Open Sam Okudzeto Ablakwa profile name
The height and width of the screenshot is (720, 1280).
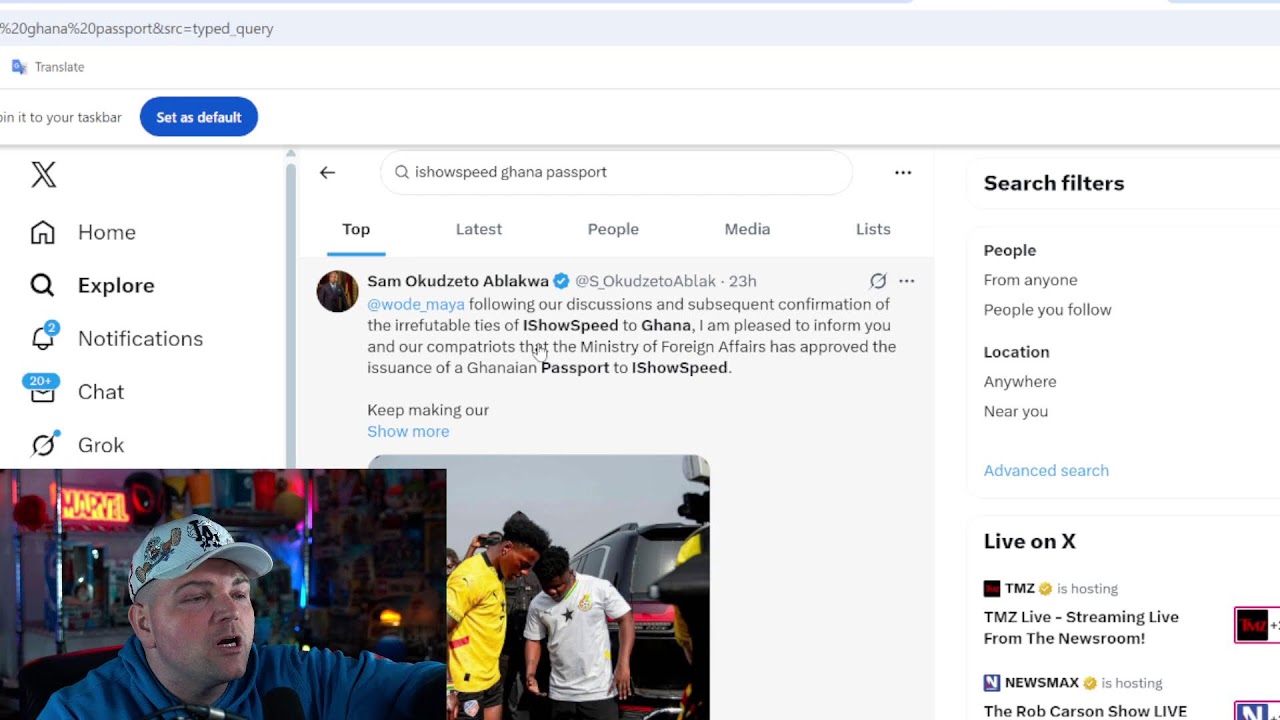[458, 281]
